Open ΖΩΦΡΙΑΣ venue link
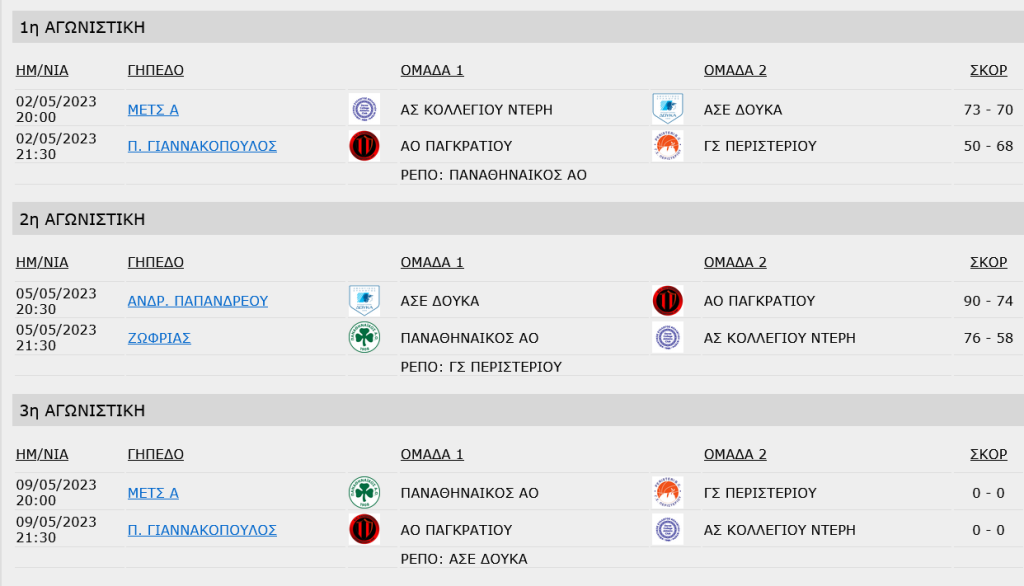 159,338
